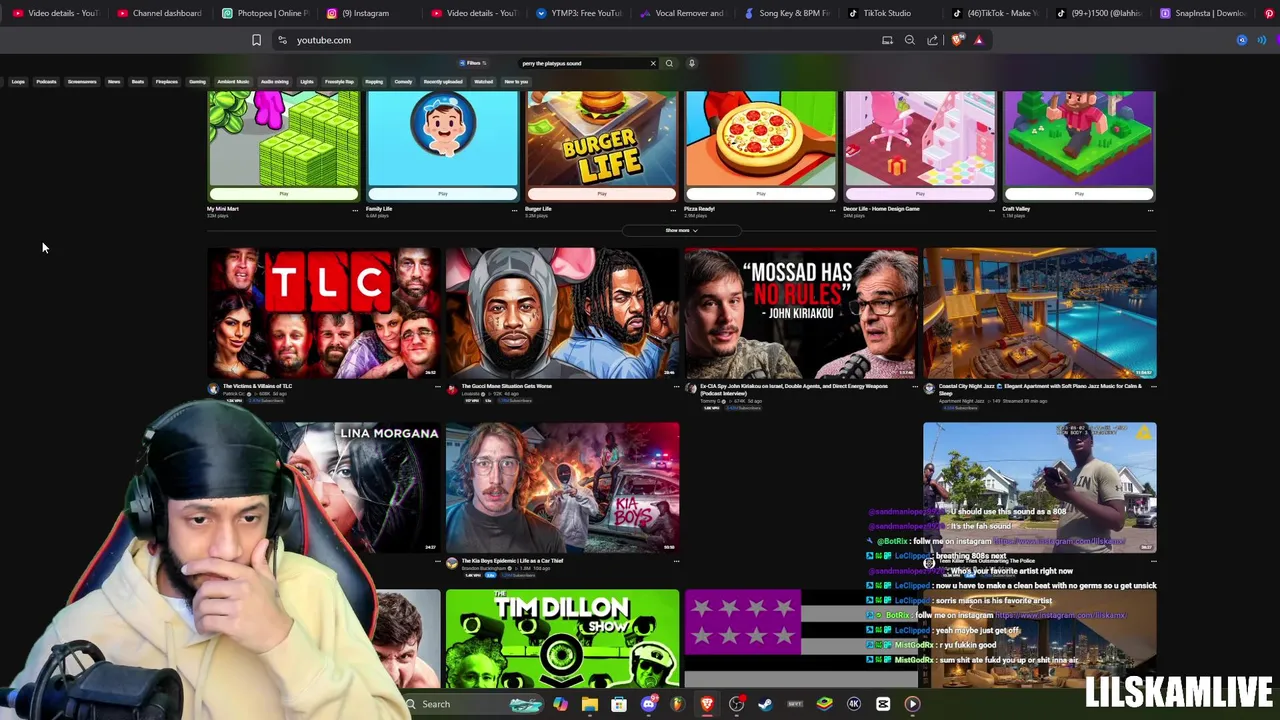Click the YouTube search magnifier button

coord(669,63)
